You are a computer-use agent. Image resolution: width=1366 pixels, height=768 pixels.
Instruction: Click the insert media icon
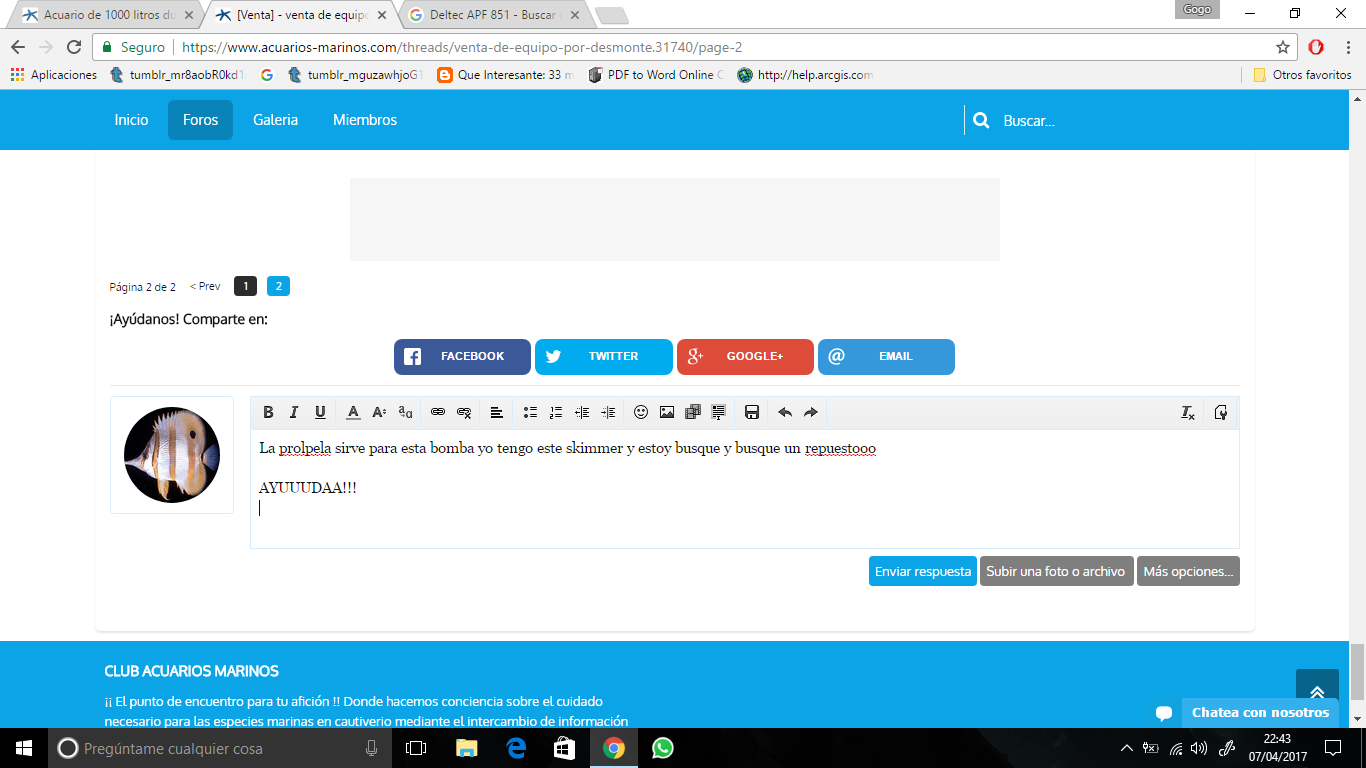point(693,412)
